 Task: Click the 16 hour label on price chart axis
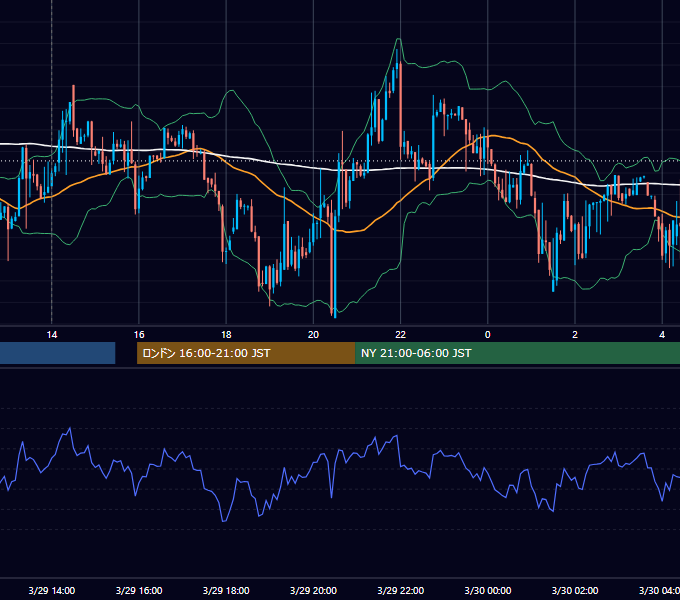click(139, 335)
